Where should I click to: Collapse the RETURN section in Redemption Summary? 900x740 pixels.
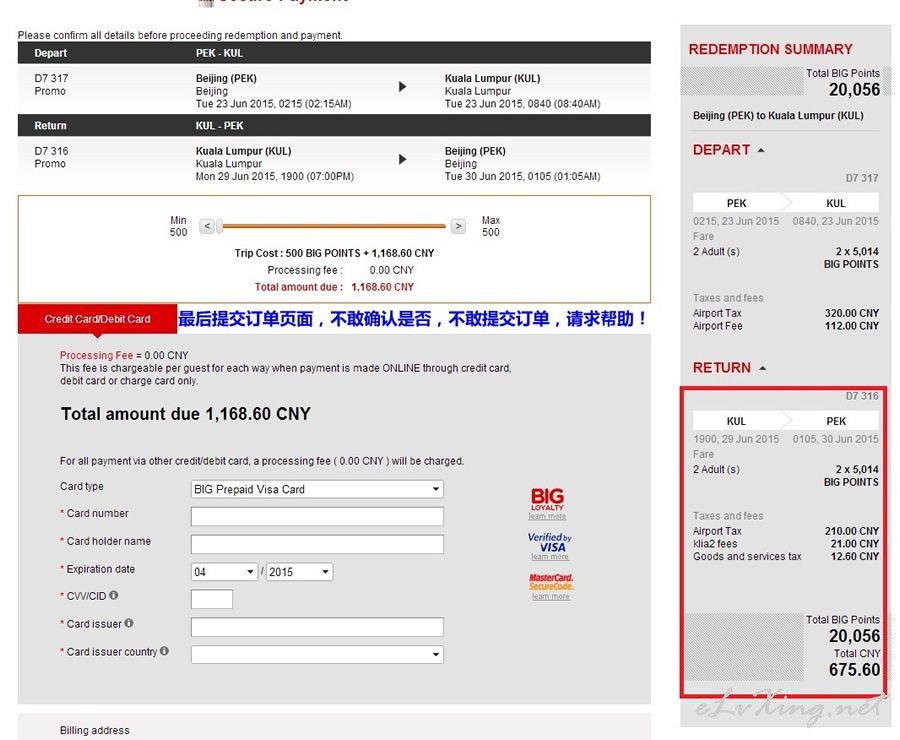[762, 368]
